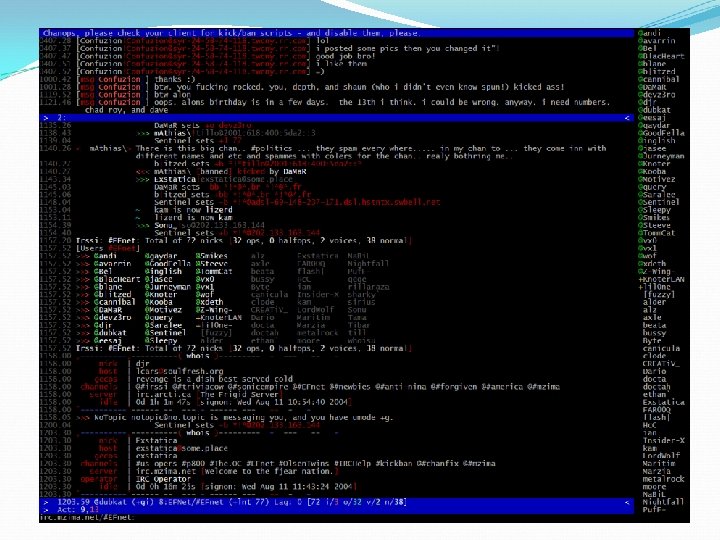Click idle time "0d 0h 18m 25s"
720x540 pixels.
coord(166,487)
